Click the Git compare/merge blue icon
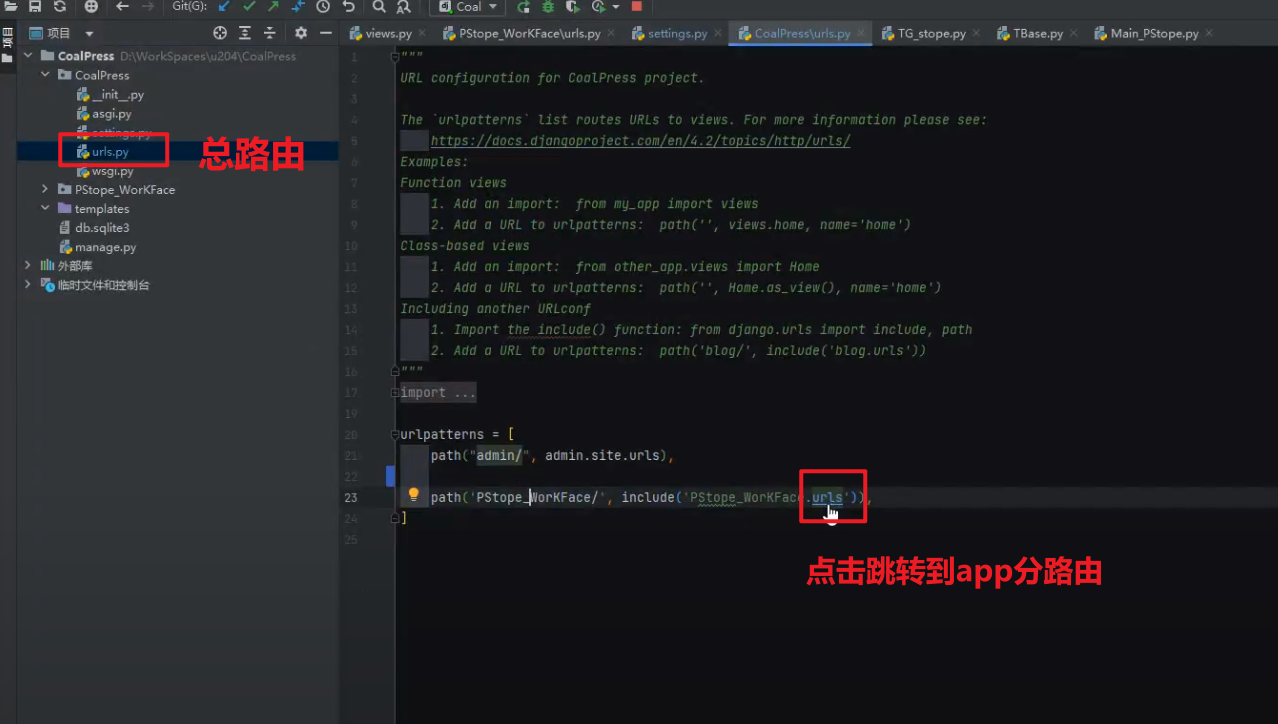Viewport: 1278px width, 724px height. 297,6
